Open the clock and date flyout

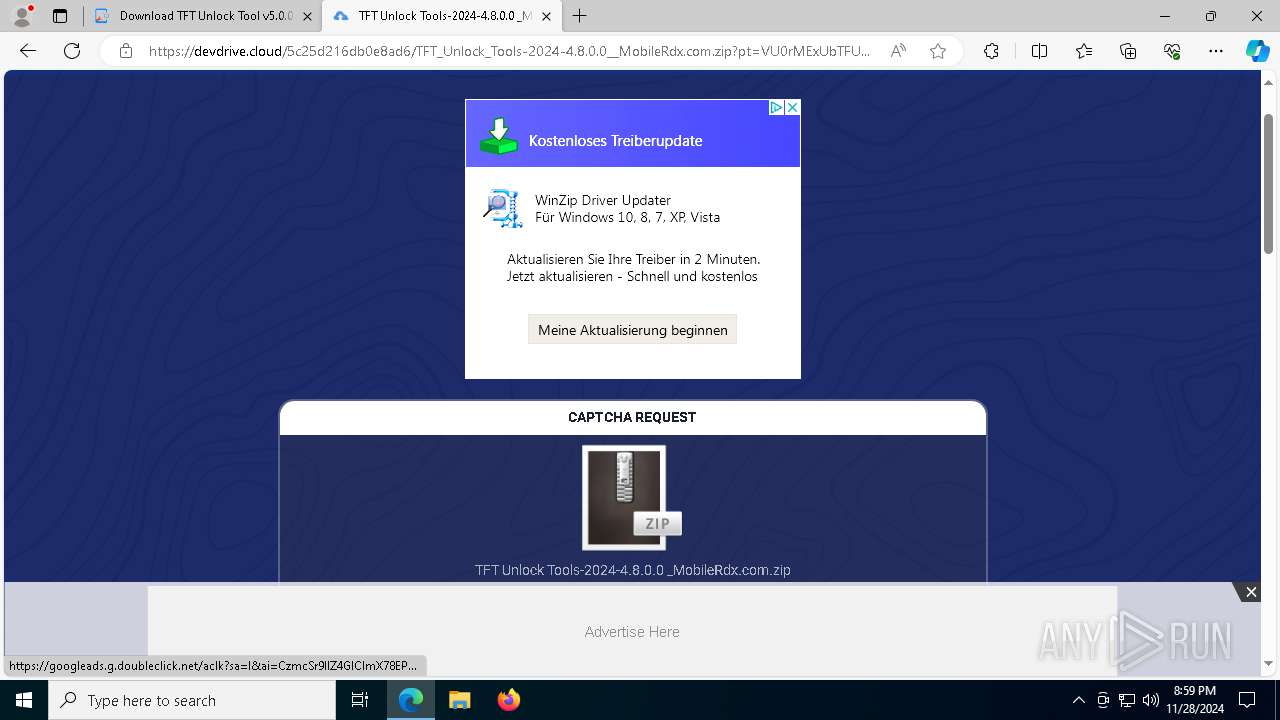pos(1194,700)
